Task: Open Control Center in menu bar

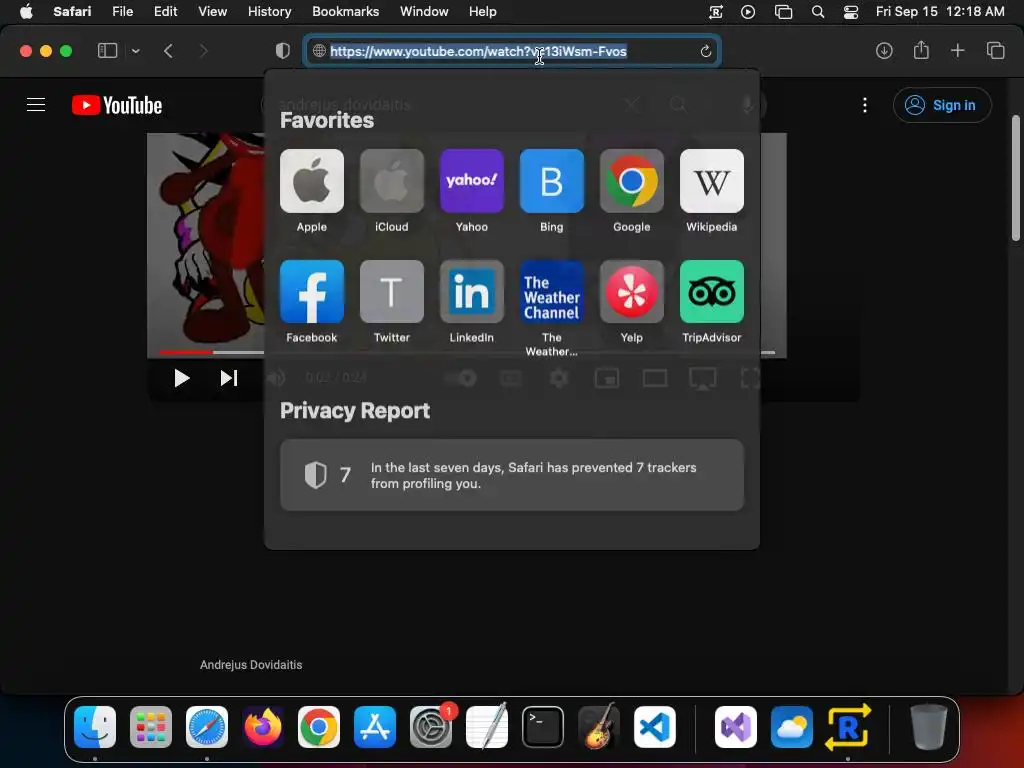Action: point(851,12)
